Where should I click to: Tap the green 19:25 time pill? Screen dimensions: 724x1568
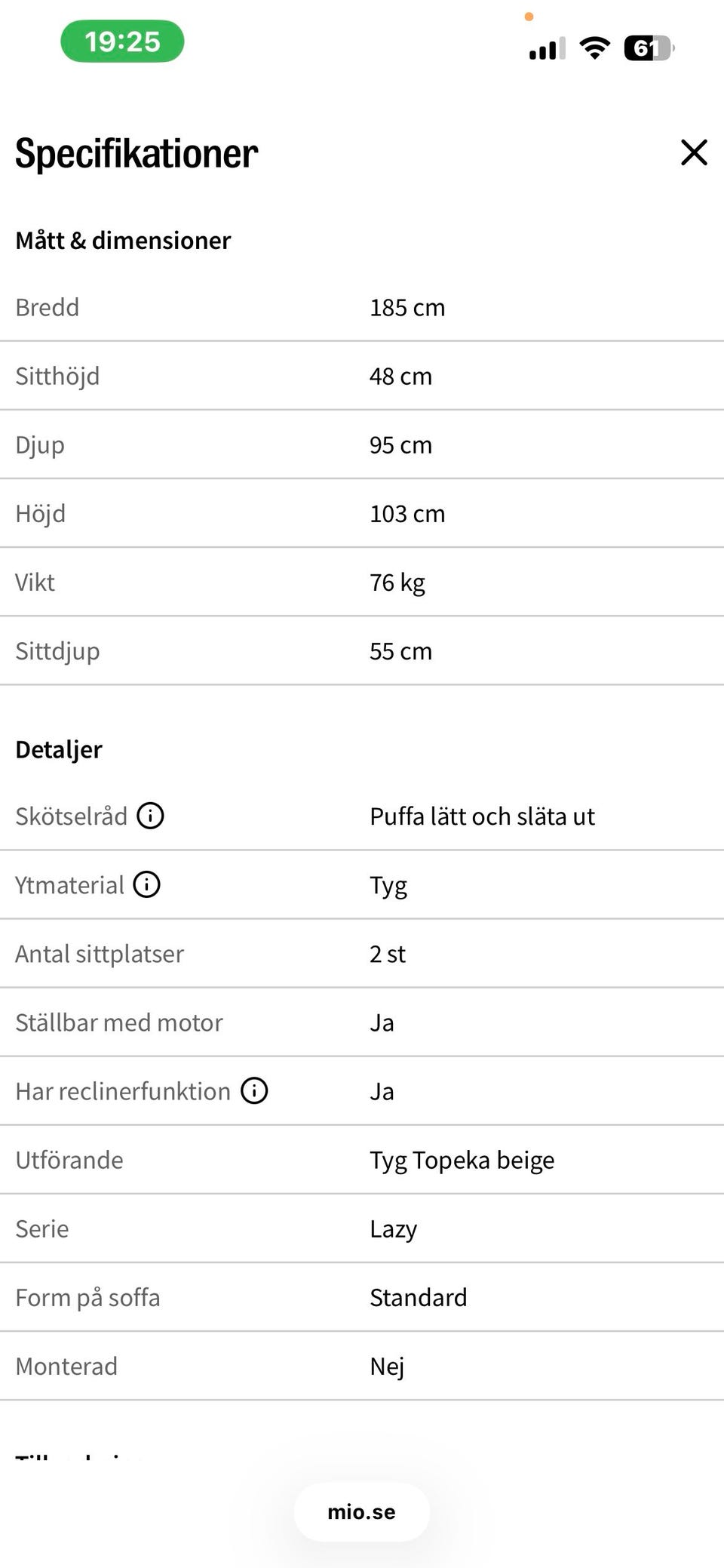coord(122,42)
